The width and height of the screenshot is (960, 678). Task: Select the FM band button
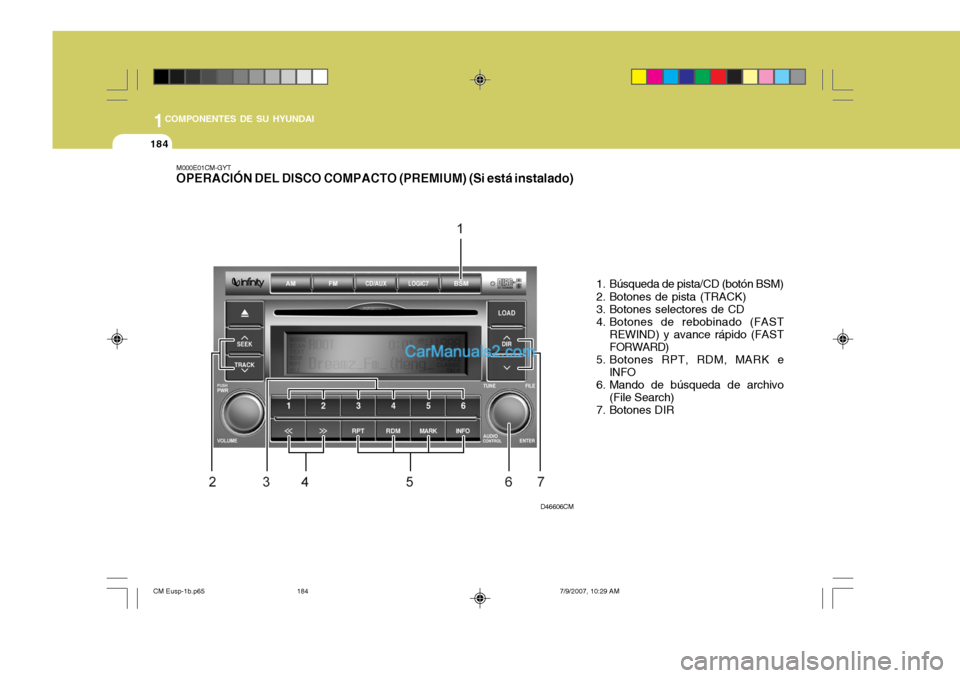(333, 284)
